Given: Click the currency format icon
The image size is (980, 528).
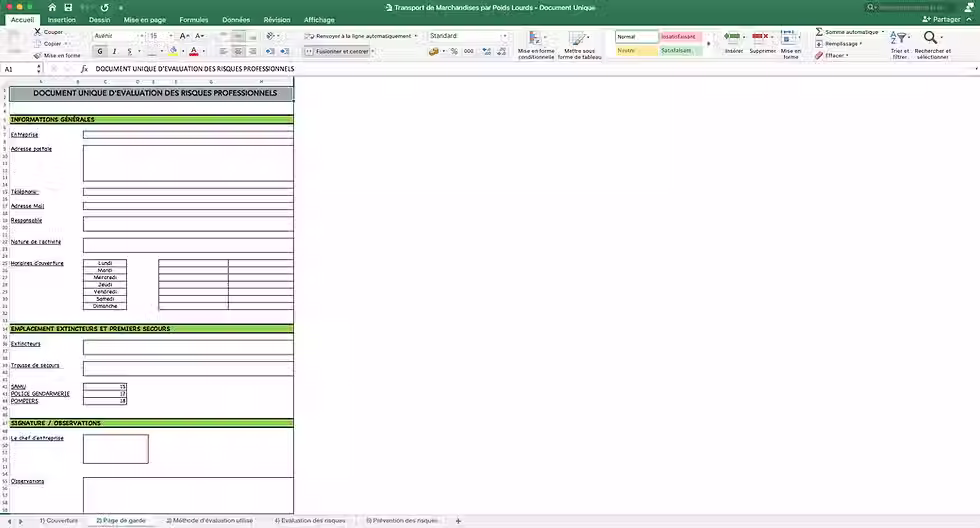Looking at the screenshot, I should pos(434,51).
